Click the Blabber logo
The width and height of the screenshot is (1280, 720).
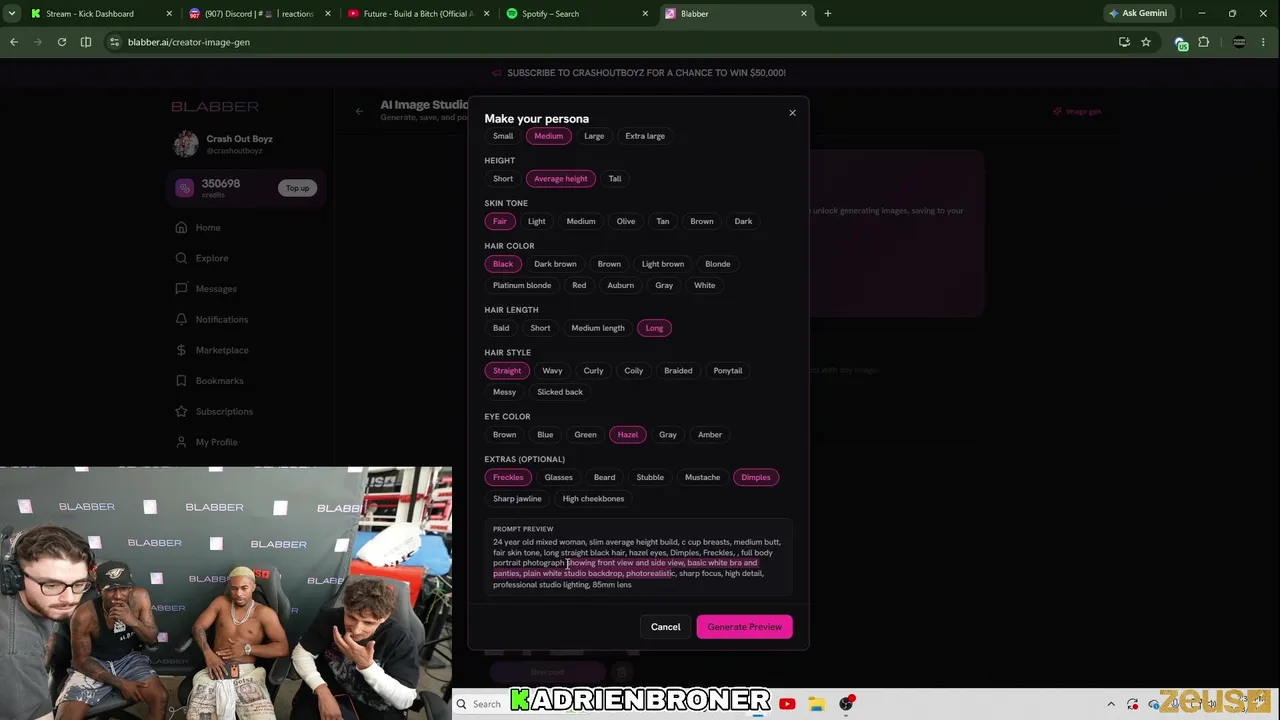(x=215, y=107)
